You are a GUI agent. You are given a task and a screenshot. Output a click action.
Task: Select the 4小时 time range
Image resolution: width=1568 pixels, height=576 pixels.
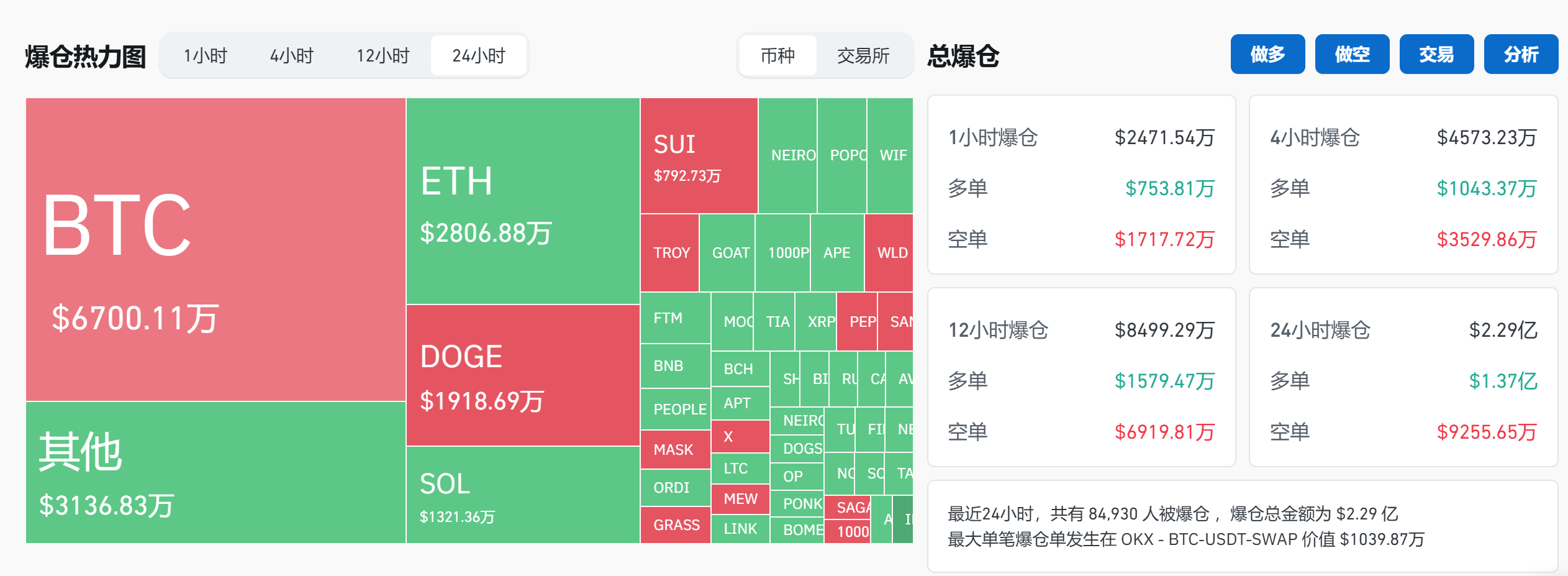pos(292,55)
